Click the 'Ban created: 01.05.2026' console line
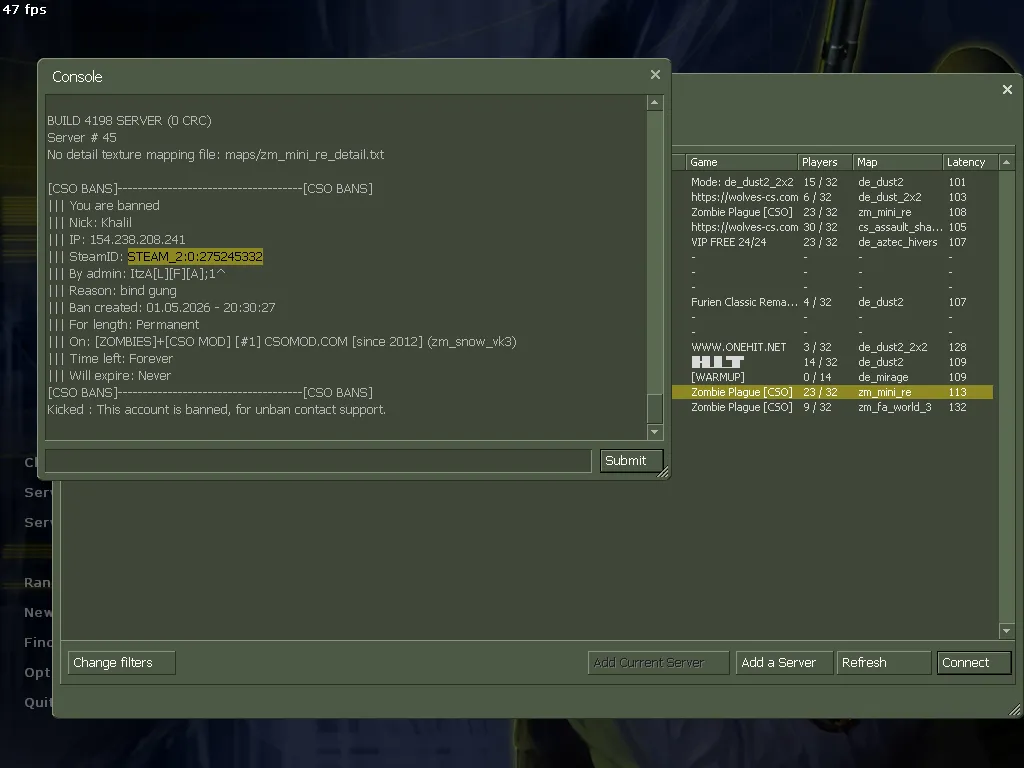This screenshot has height=768, width=1024. [x=161, y=308]
